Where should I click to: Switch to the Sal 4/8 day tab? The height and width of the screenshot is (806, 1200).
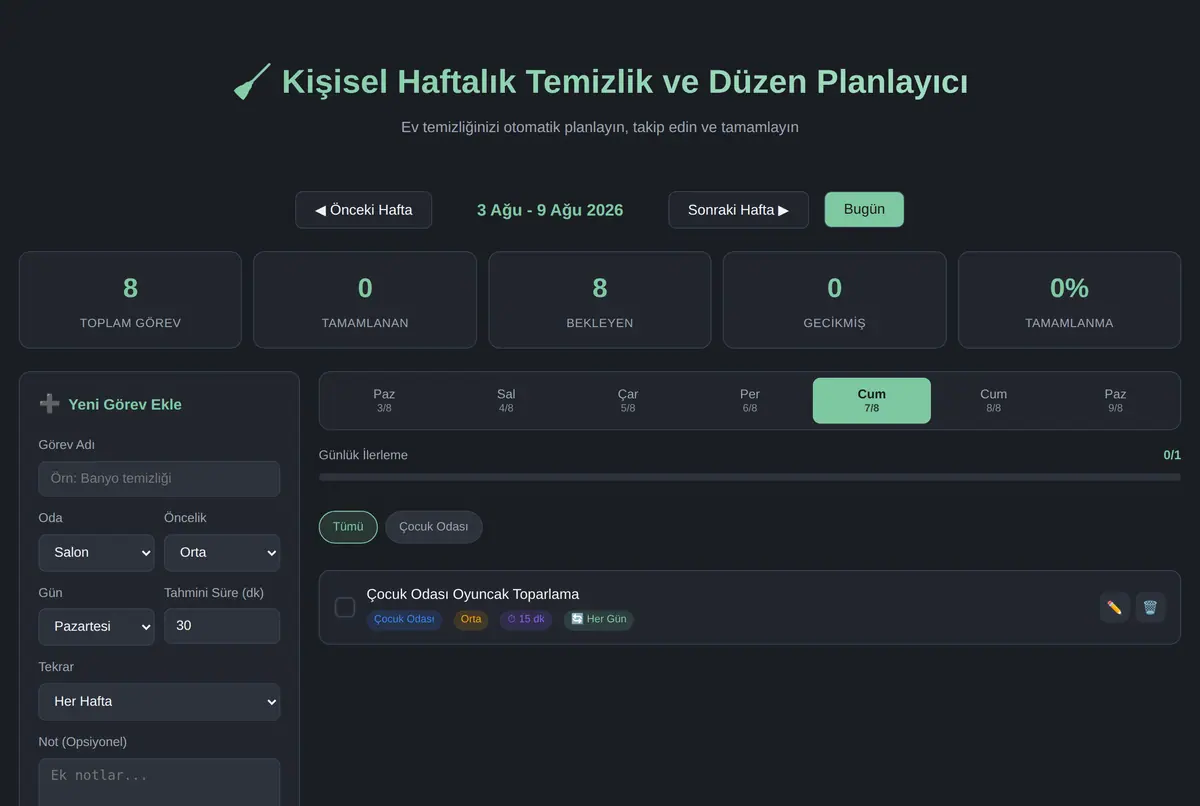click(506, 401)
